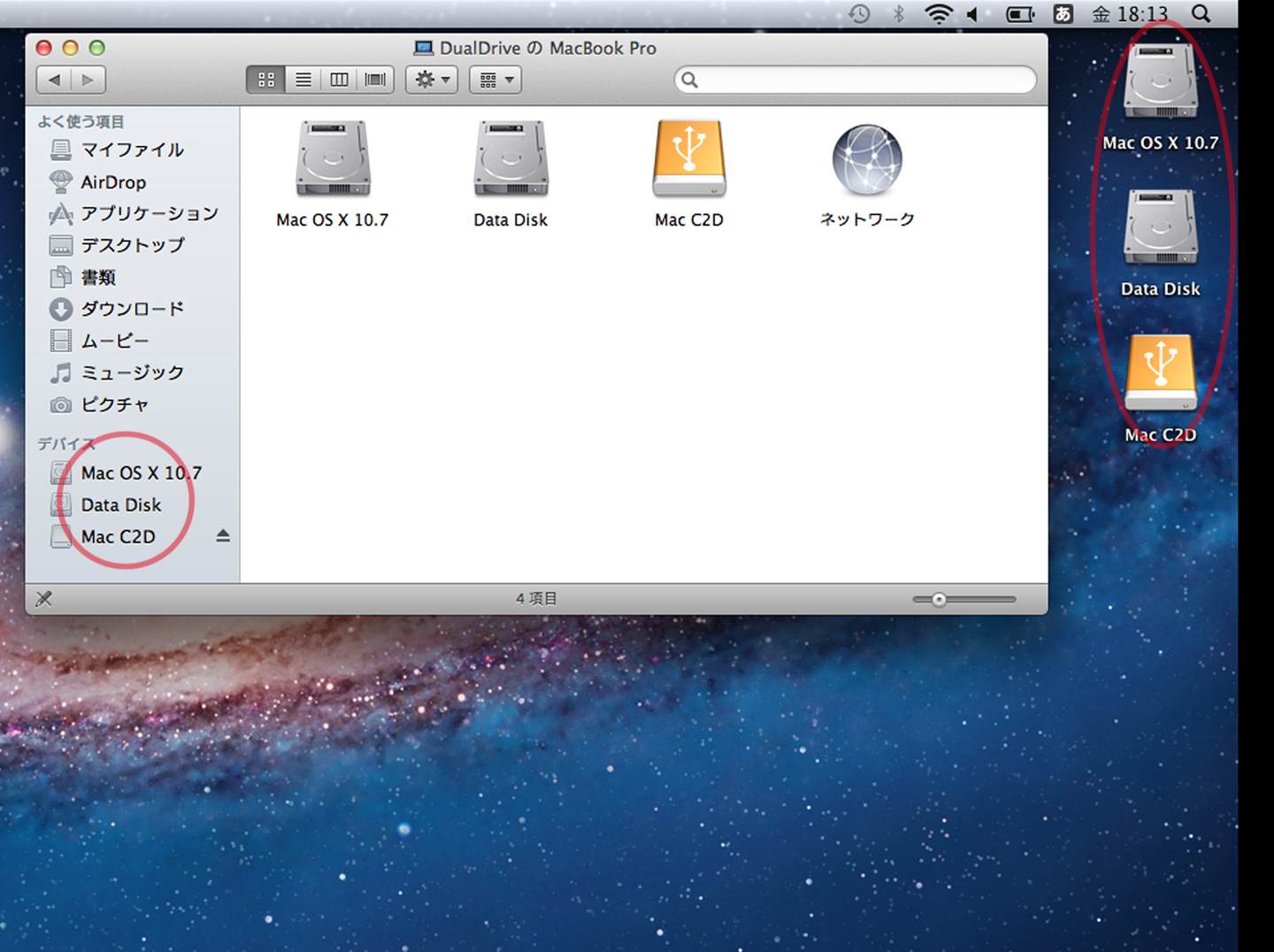The height and width of the screenshot is (952, 1274).
Task: Go back with the left arrow button
Action: 54,80
